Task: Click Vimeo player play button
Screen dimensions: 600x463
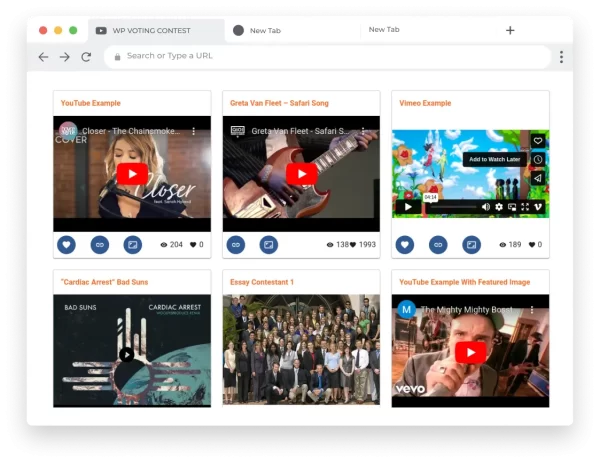Action: click(x=408, y=207)
